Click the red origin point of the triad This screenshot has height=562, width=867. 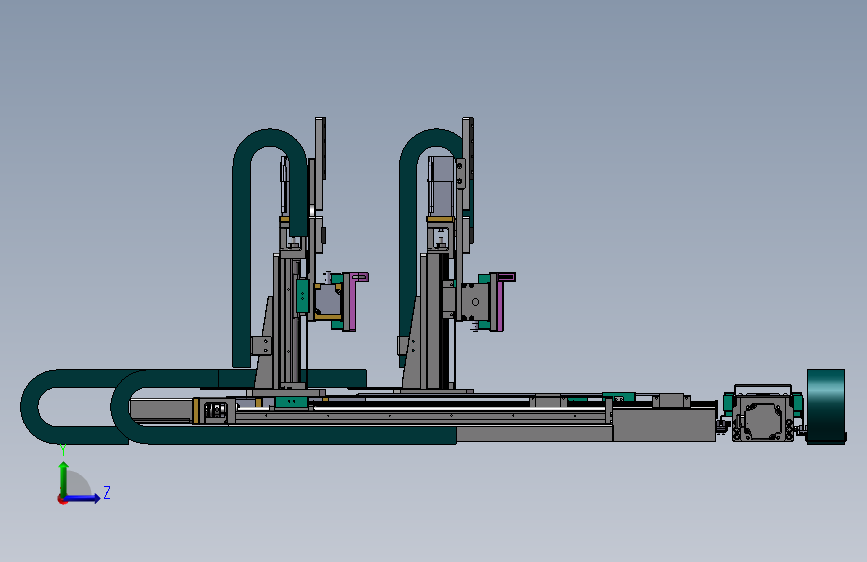[61, 499]
